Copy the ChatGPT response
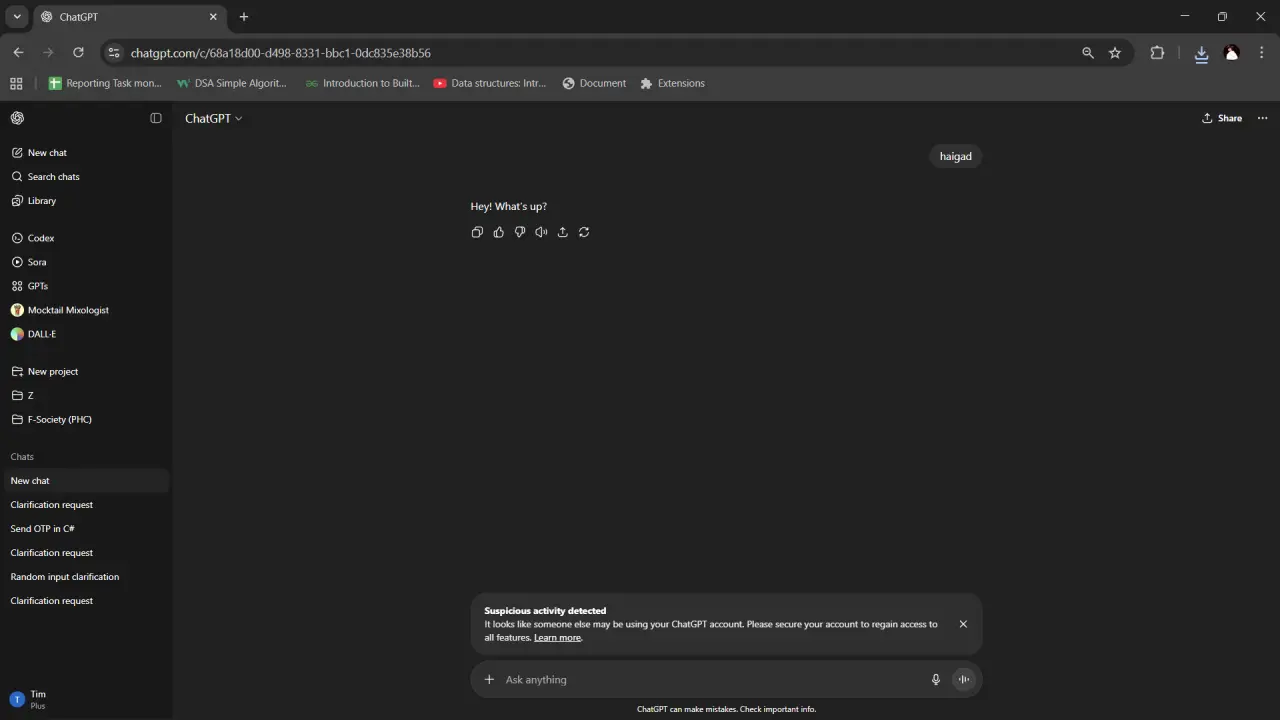Viewport: 1280px width, 720px height. [x=477, y=232]
